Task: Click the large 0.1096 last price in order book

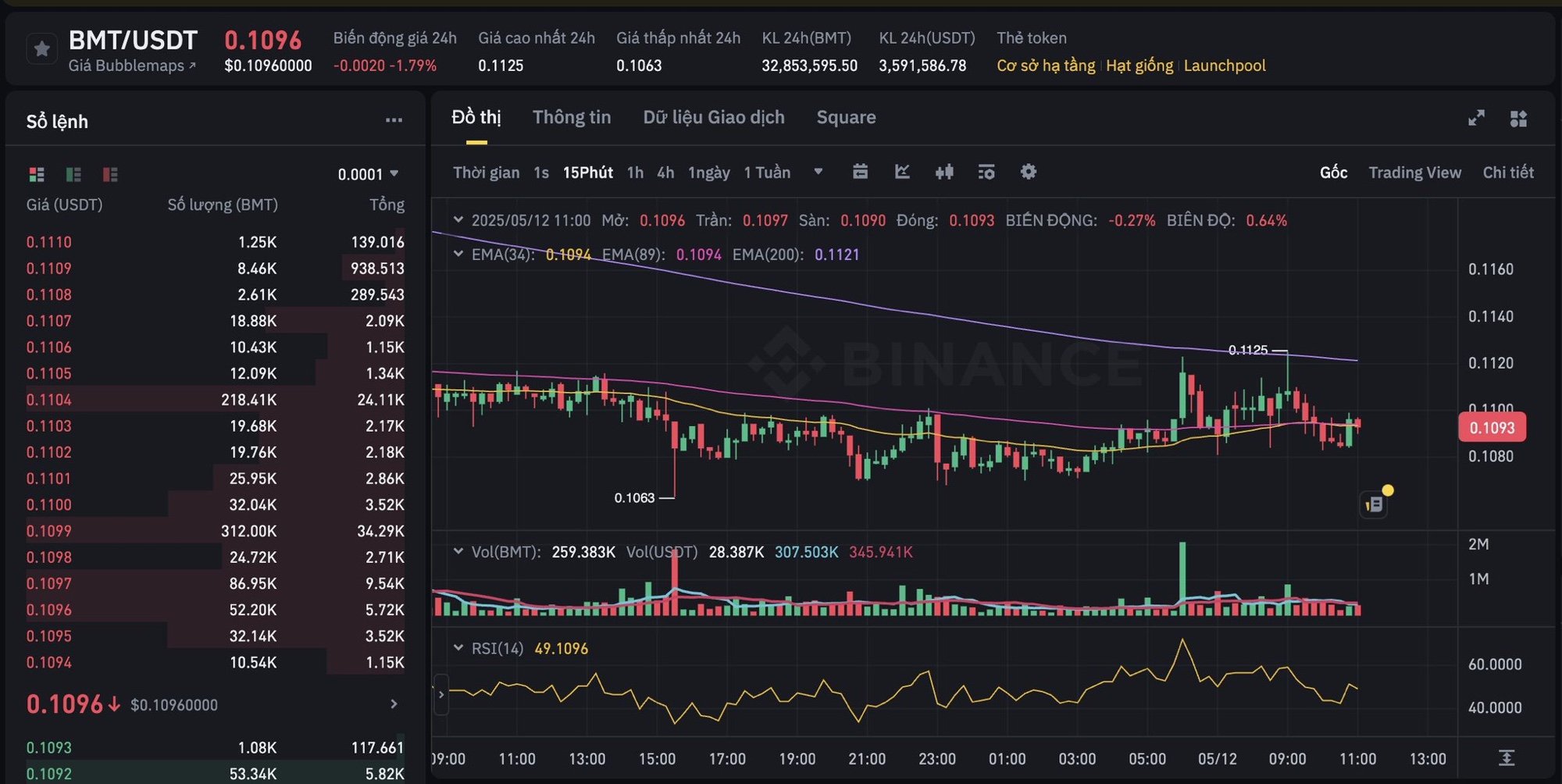Action: [x=65, y=704]
